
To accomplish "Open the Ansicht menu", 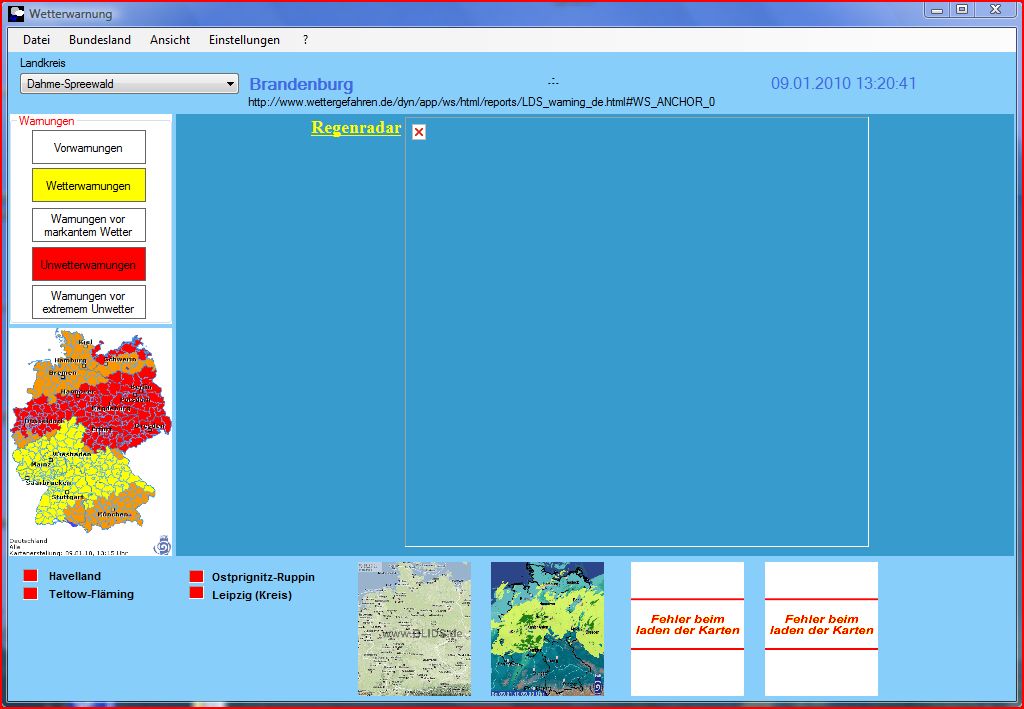I will click(170, 40).
